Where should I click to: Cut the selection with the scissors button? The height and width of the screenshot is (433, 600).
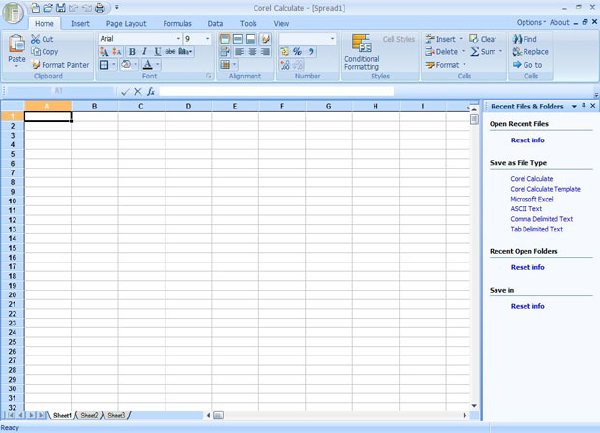tap(42, 39)
